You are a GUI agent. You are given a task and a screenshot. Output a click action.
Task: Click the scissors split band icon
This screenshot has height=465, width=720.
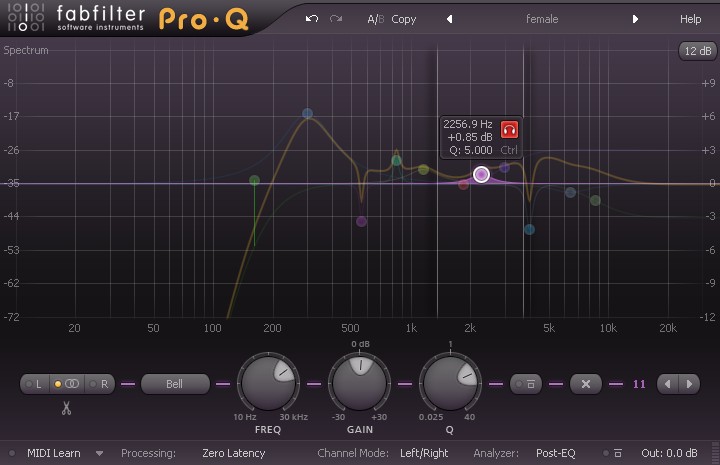point(67,408)
